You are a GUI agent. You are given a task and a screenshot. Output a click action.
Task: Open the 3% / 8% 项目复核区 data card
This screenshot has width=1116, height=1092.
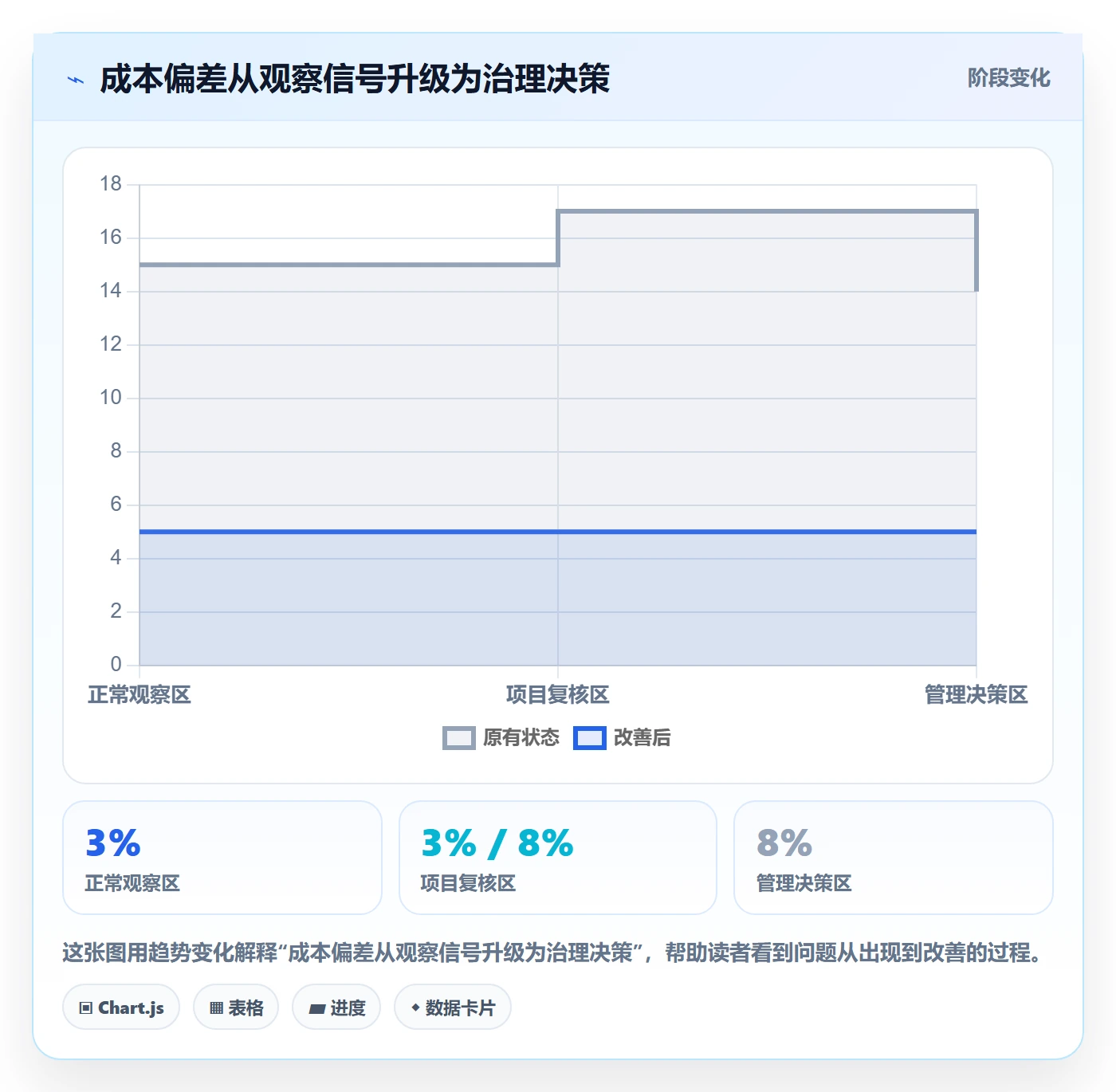pyautogui.click(x=558, y=858)
